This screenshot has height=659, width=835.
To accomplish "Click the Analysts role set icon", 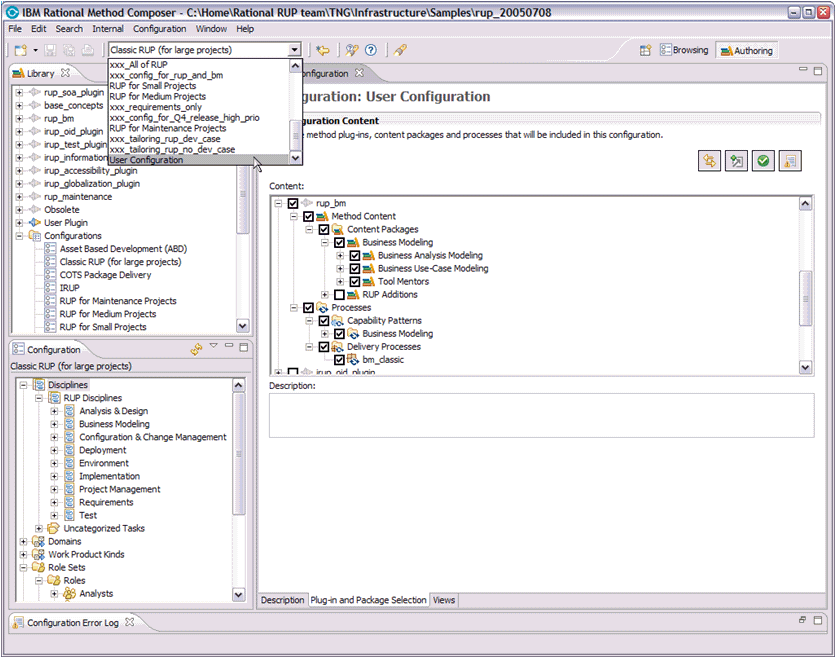I will point(70,593).
